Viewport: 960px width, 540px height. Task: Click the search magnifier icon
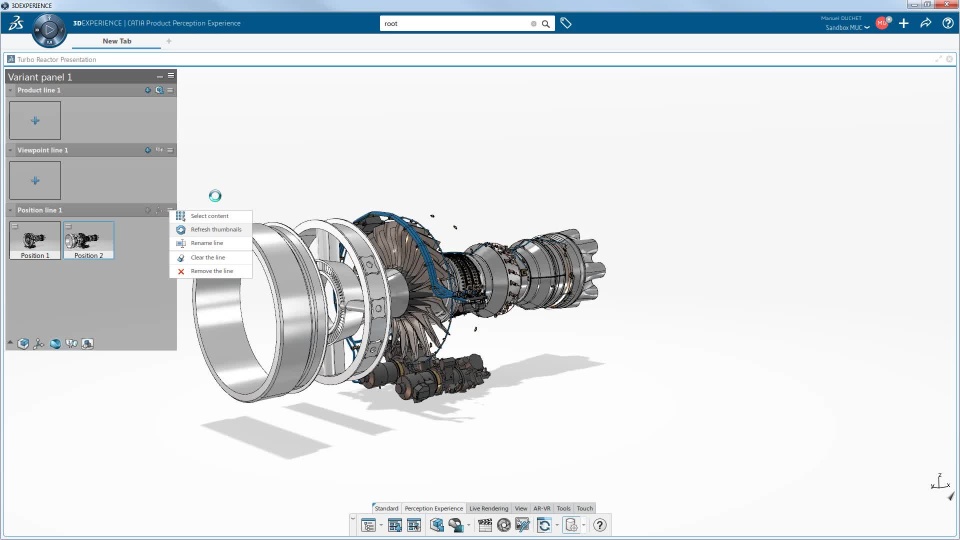(546, 24)
